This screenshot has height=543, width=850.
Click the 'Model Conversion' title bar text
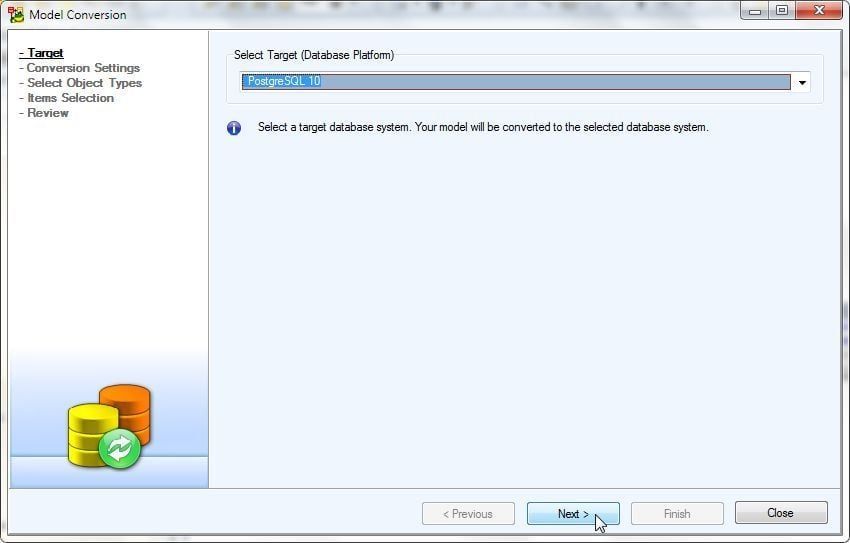coord(78,15)
